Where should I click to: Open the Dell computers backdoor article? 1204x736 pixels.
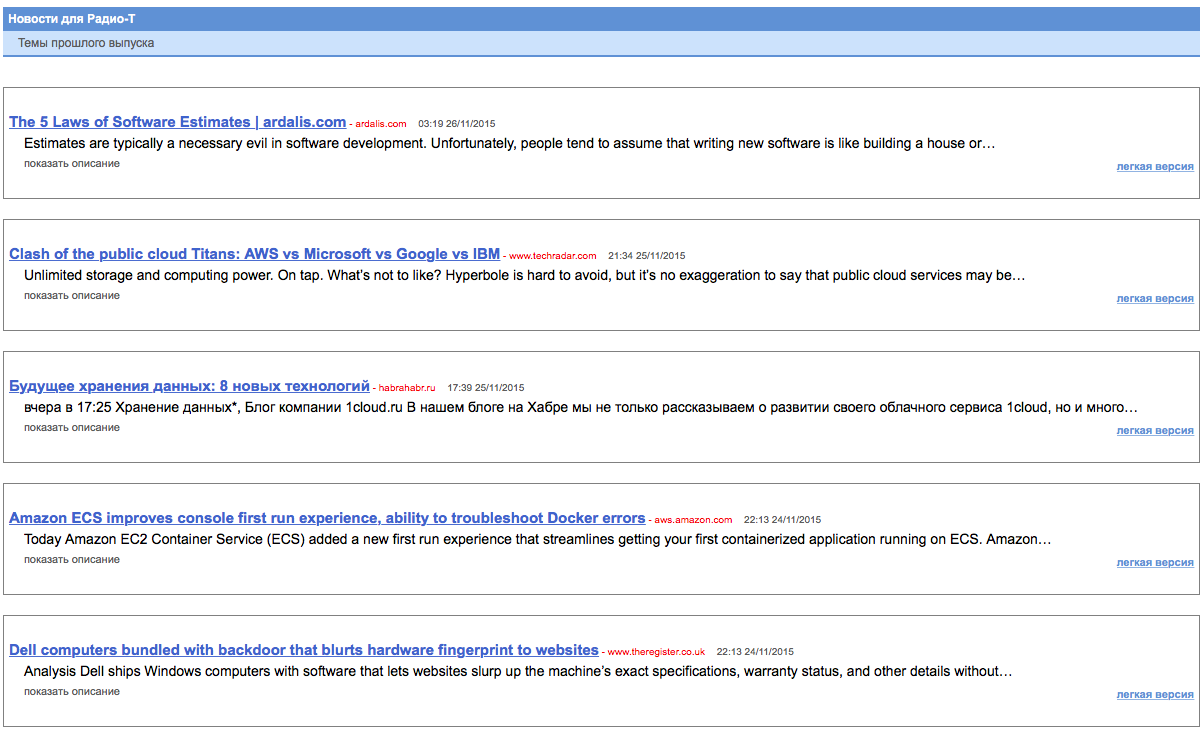point(304,650)
